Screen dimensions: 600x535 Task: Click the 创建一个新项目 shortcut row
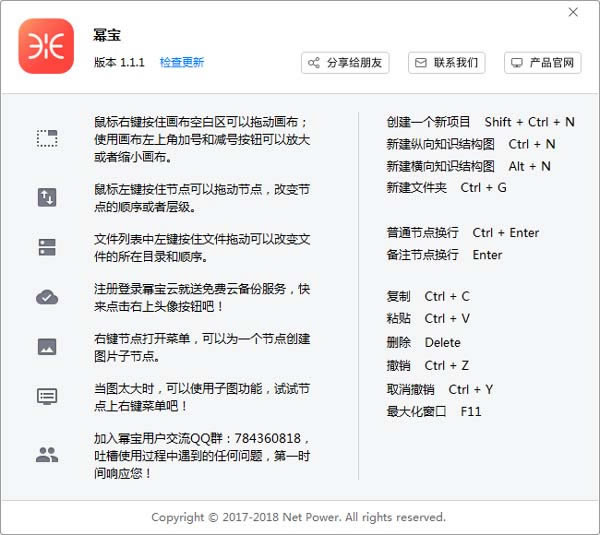pos(481,122)
